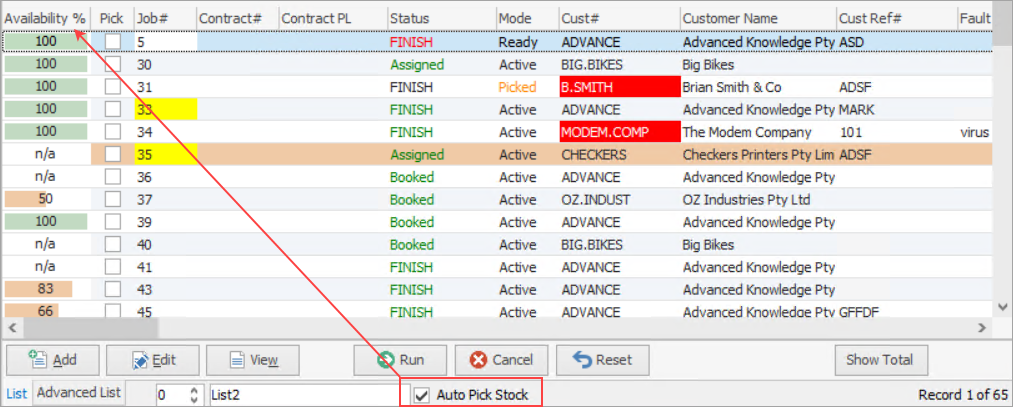Image resolution: width=1013 pixels, height=407 pixels.
Task: Select the Ready mode cell for job 5
Action: [x=518, y=42]
